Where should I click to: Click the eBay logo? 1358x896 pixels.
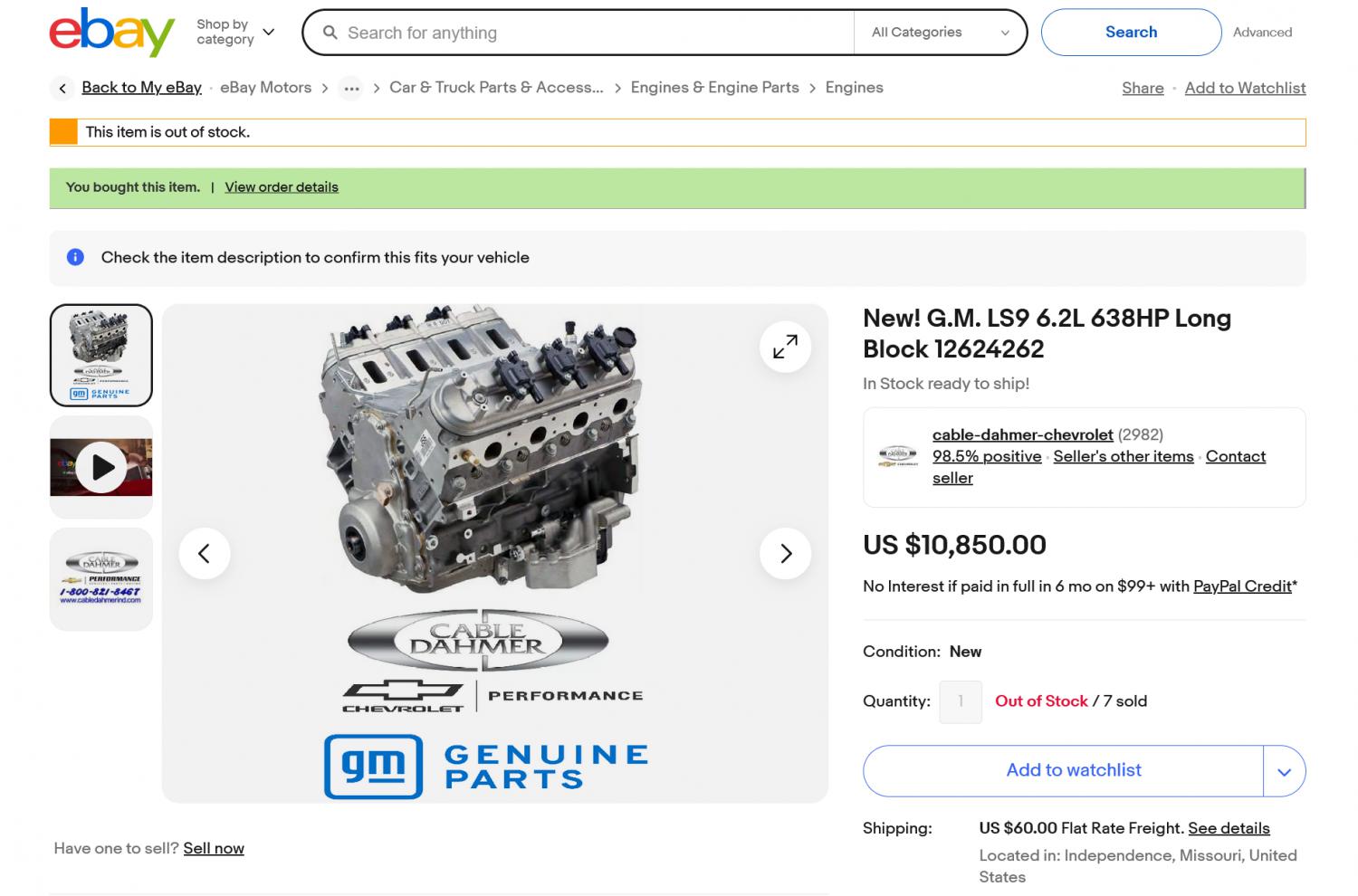111,33
